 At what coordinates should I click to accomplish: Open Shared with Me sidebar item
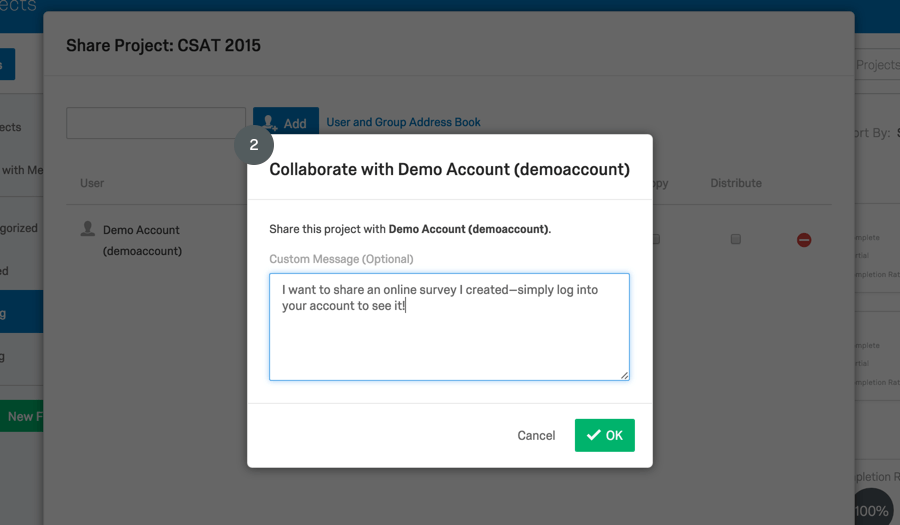[22, 170]
